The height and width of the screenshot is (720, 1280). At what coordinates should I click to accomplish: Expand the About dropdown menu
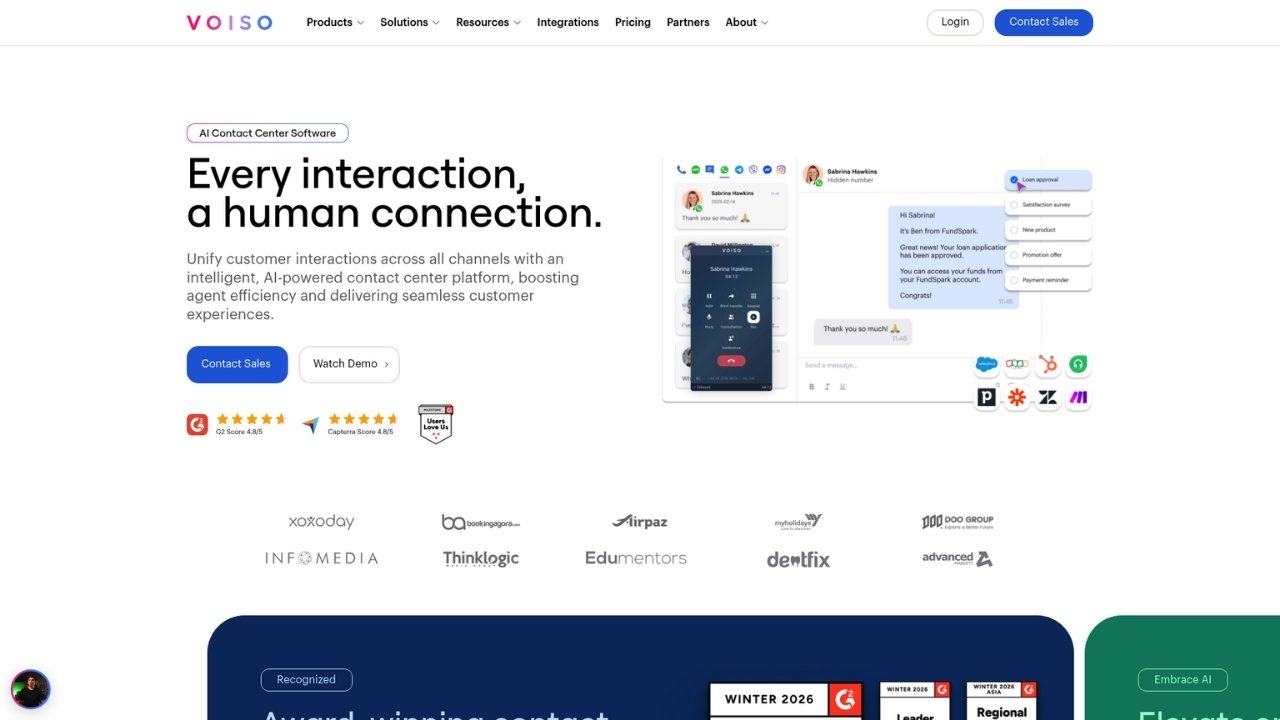(747, 22)
